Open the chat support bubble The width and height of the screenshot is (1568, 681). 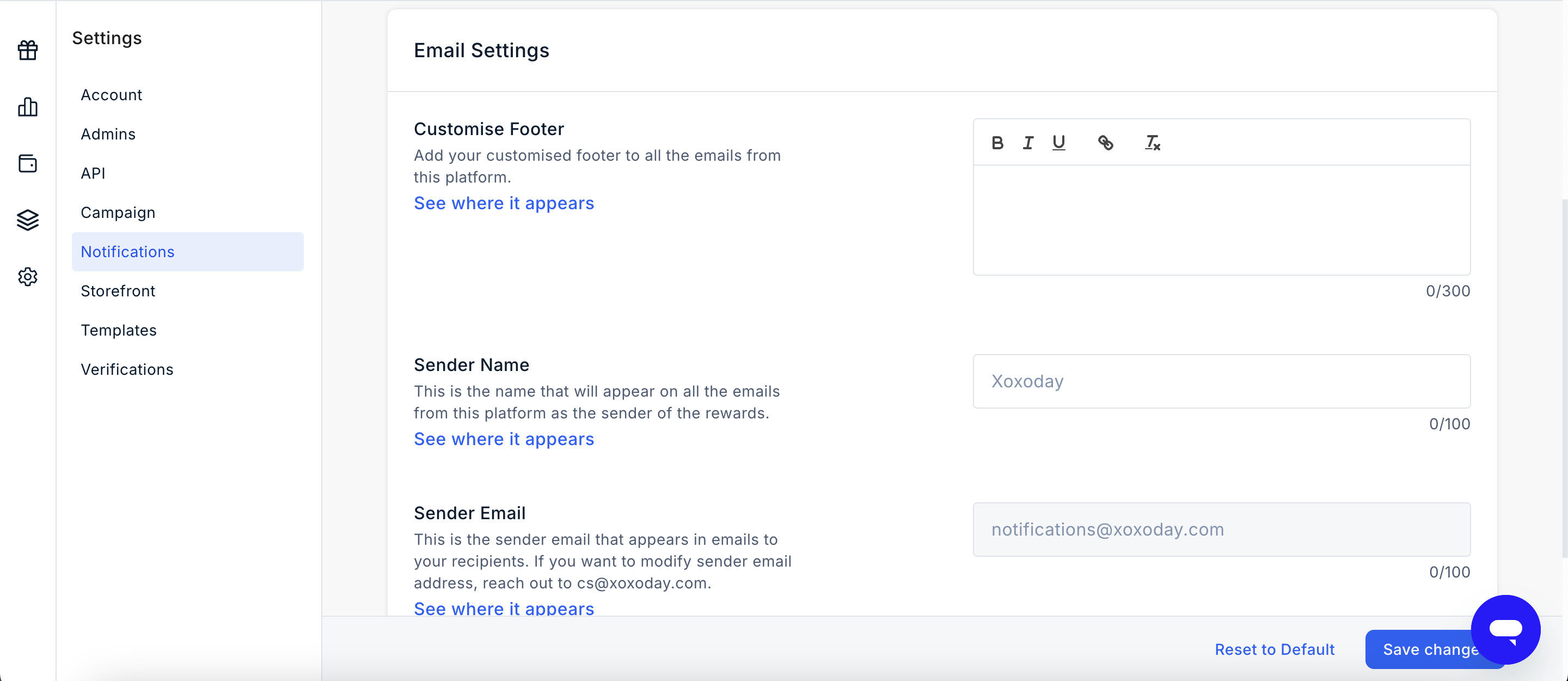point(1505,629)
